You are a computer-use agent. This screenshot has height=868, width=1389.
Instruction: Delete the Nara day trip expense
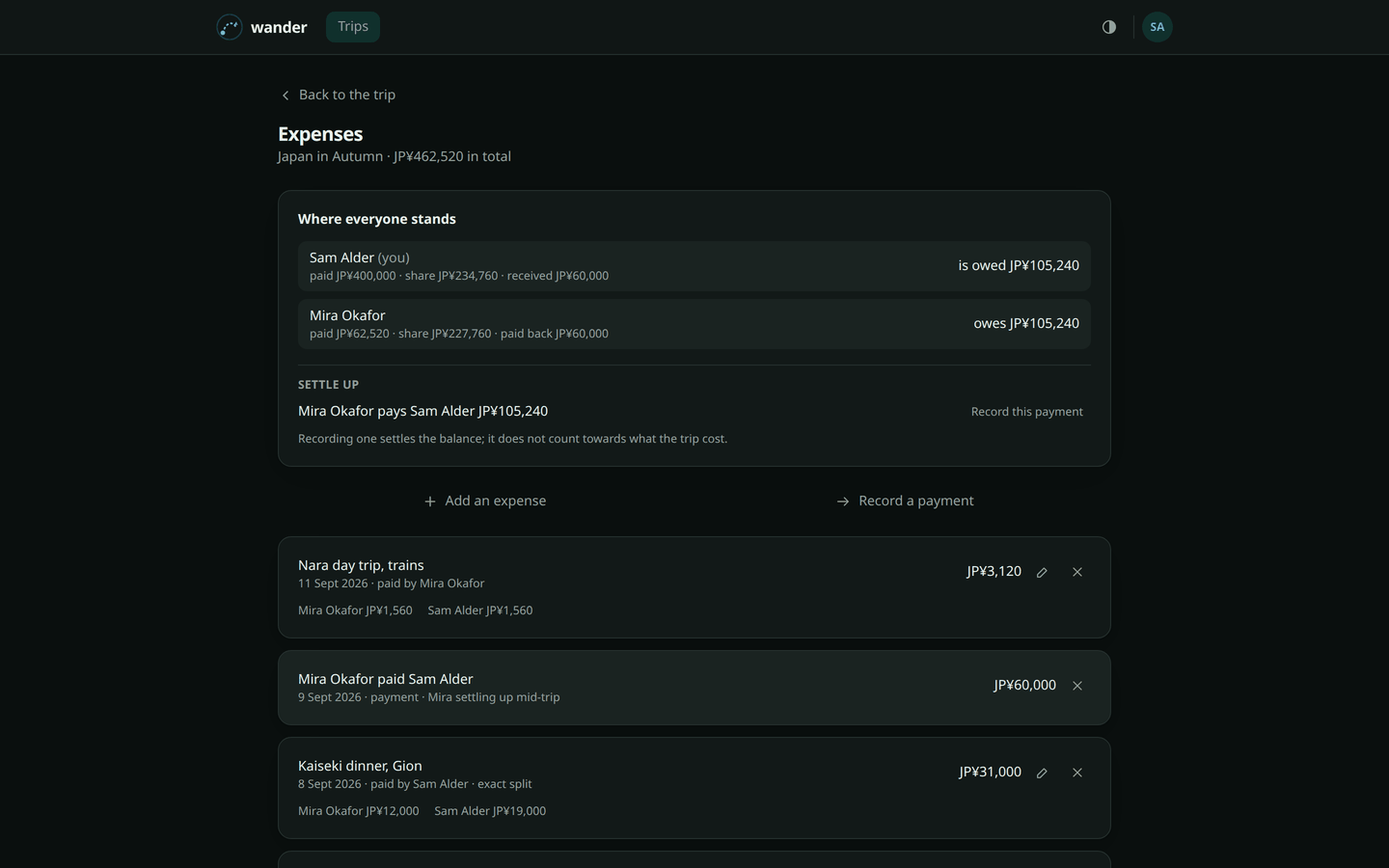click(x=1077, y=572)
